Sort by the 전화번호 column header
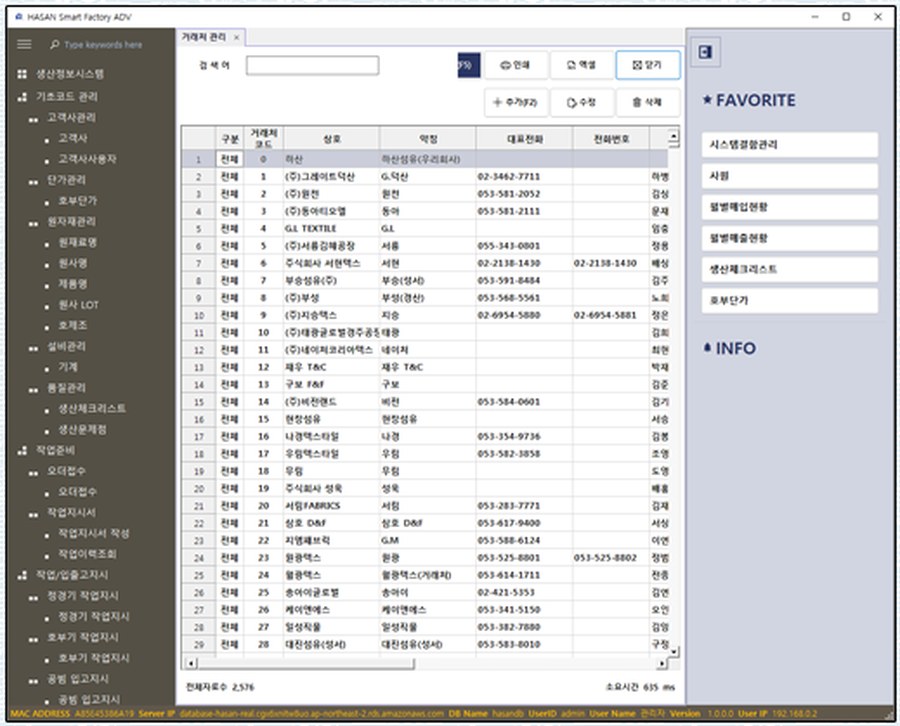The height and width of the screenshot is (726, 900). [611, 138]
